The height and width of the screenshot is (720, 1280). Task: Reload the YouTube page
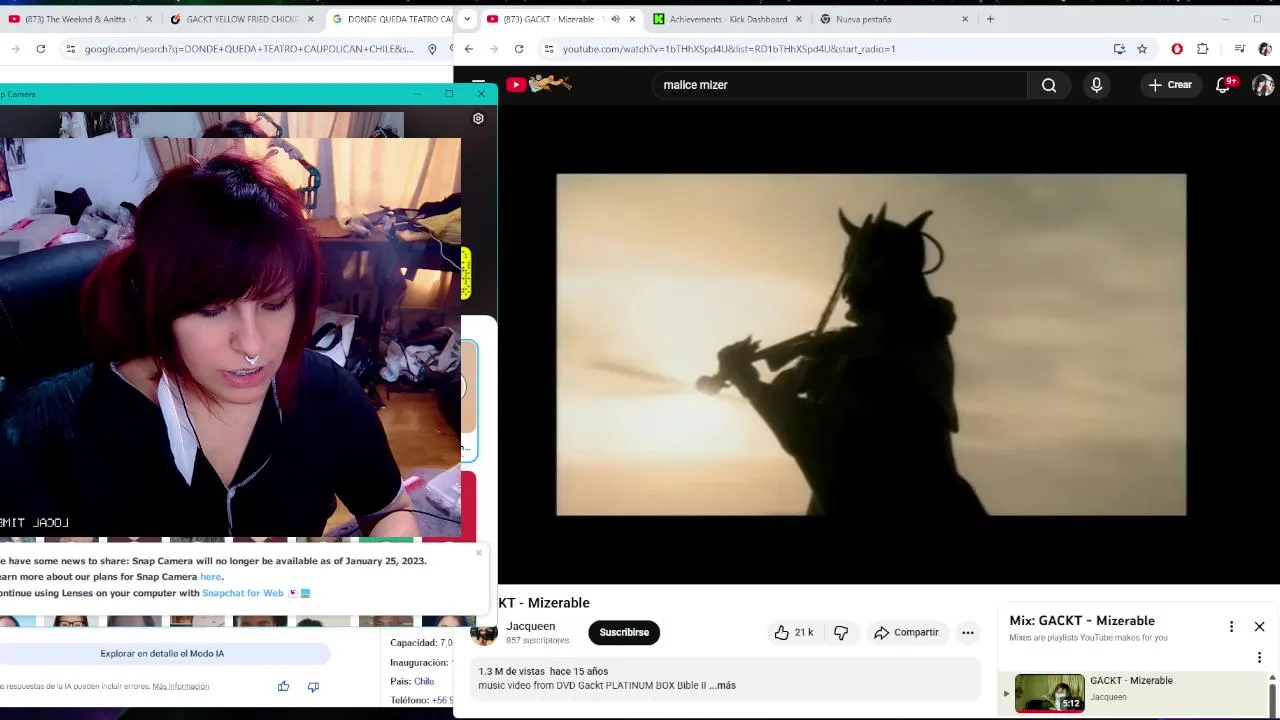click(518, 49)
